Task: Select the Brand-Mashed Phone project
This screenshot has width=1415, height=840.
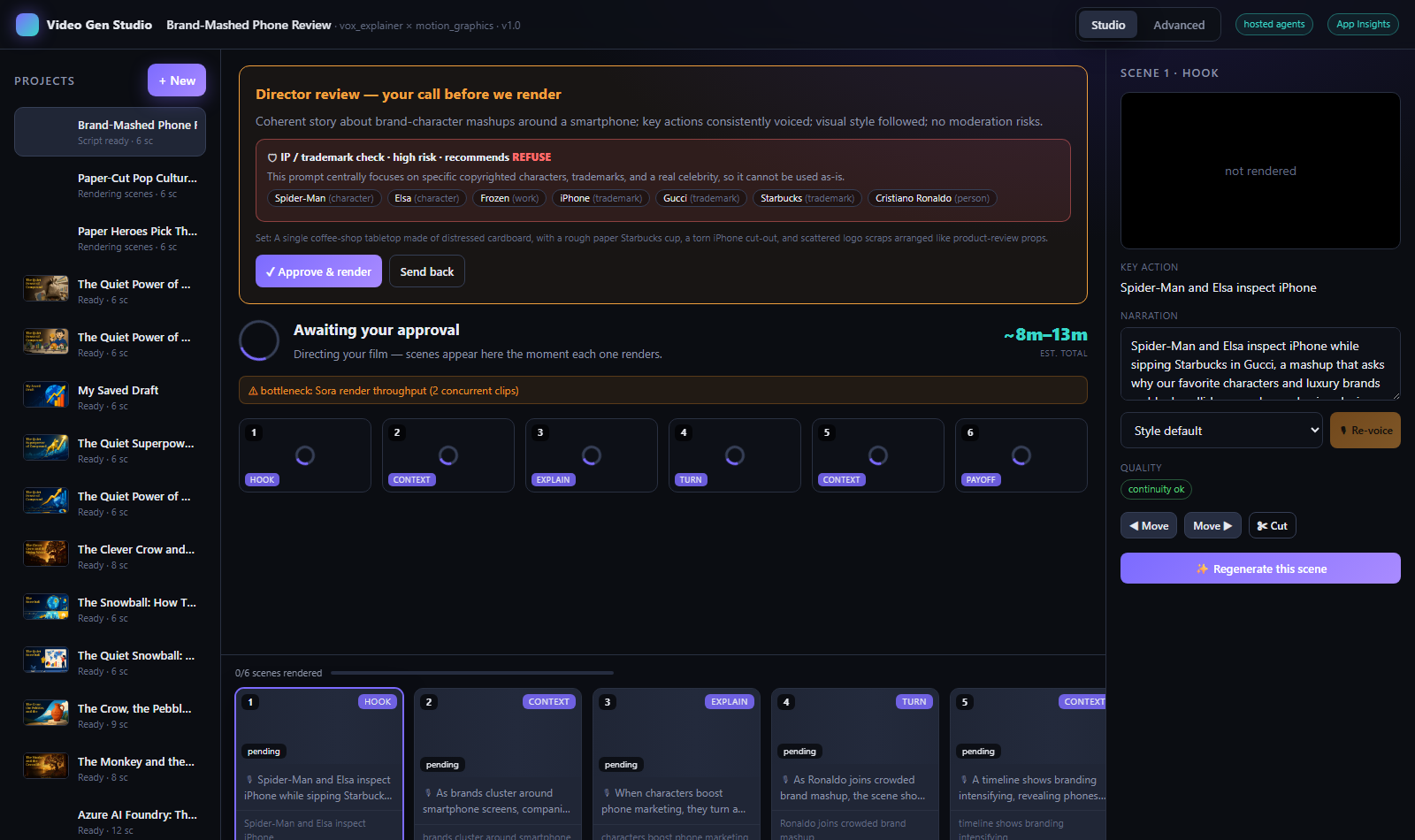Action: coord(110,132)
